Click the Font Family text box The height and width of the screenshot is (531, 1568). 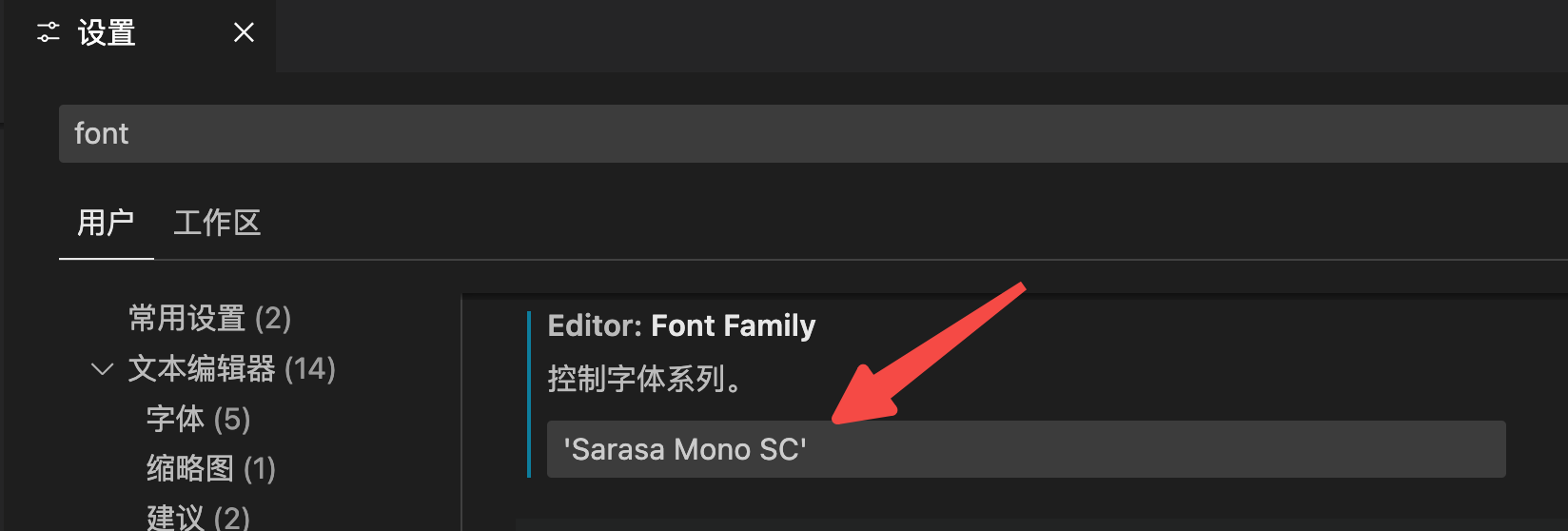(1142, 449)
